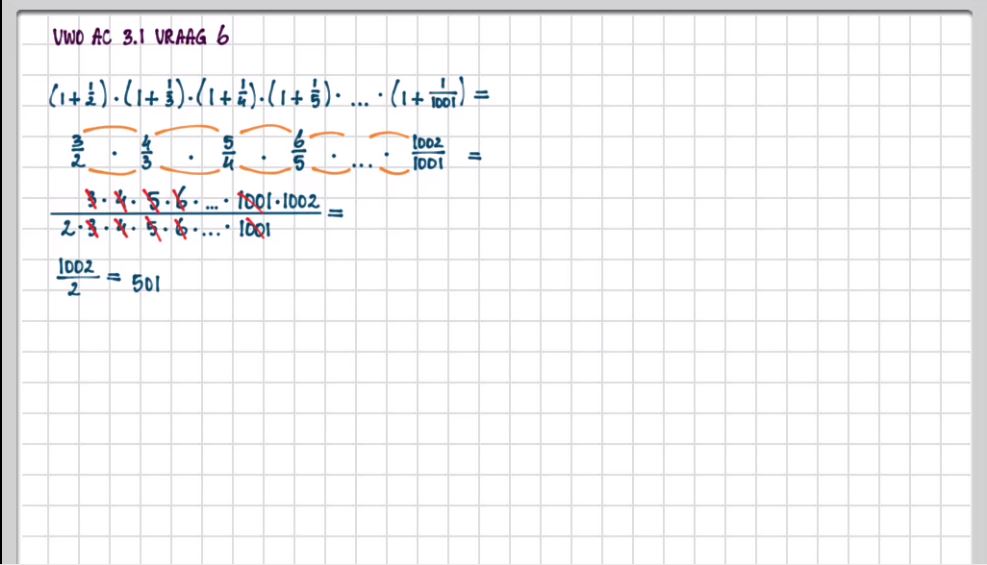Viewport: 987px width, 565px height.
Task: Click the handwritten fraction 4/3
Action: (147, 153)
